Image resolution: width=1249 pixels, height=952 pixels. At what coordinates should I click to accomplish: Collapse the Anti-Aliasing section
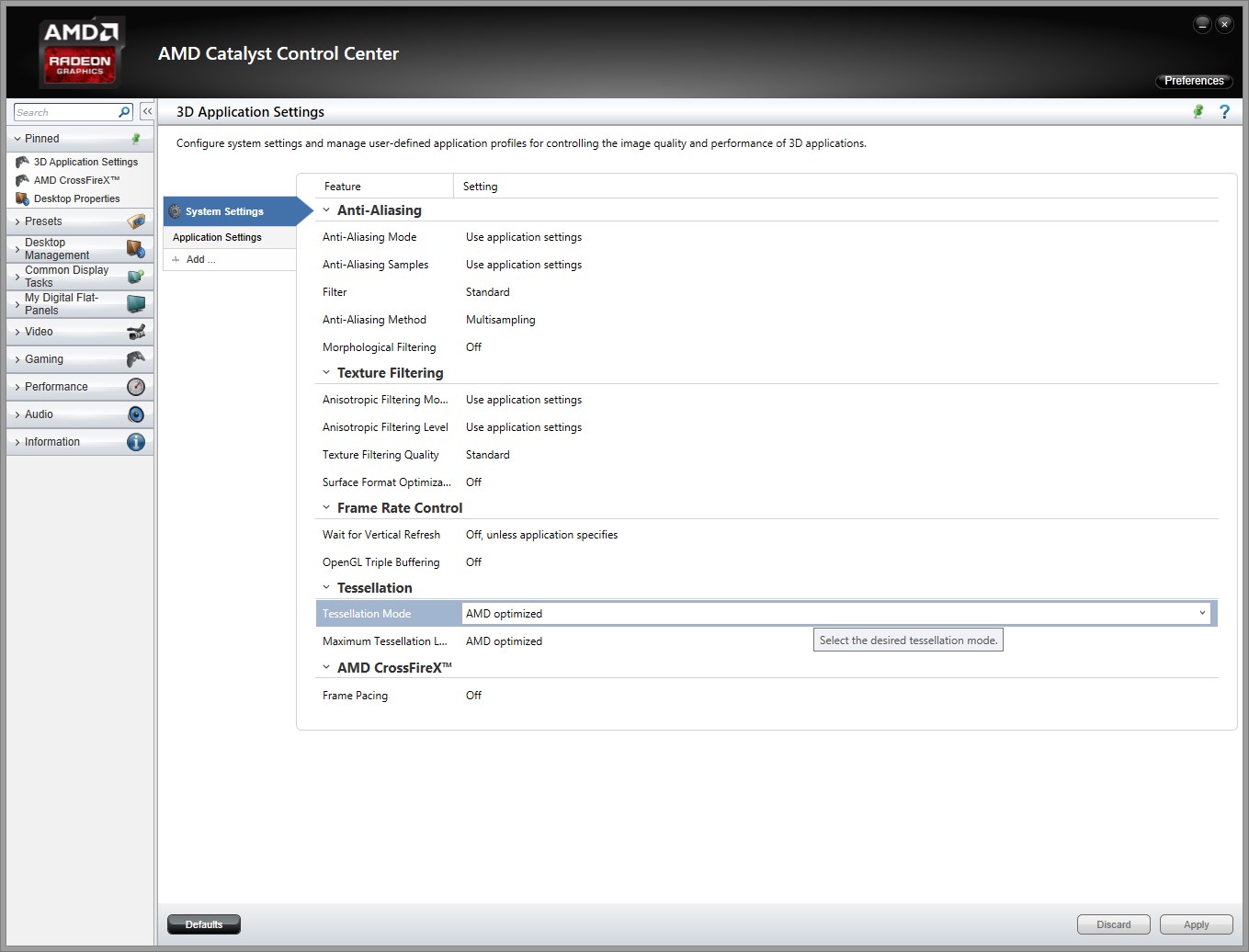326,210
